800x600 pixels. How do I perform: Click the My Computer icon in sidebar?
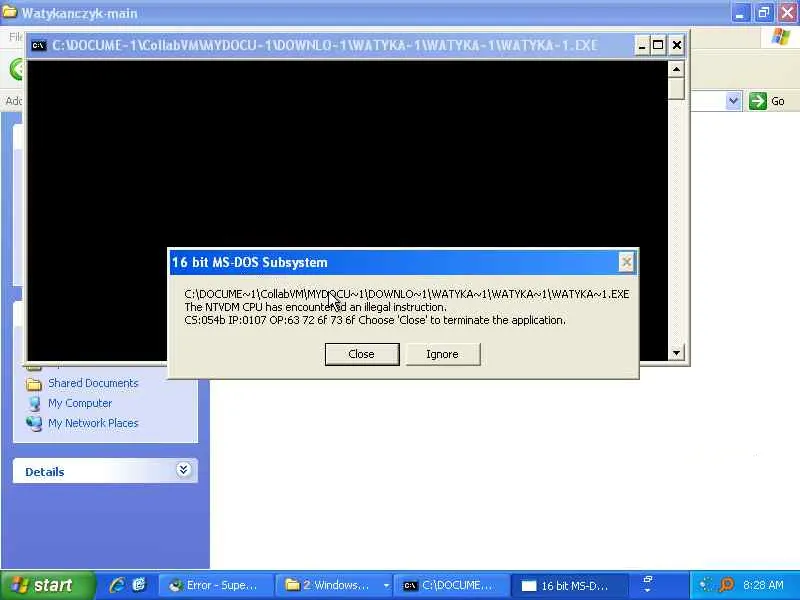(34, 404)
